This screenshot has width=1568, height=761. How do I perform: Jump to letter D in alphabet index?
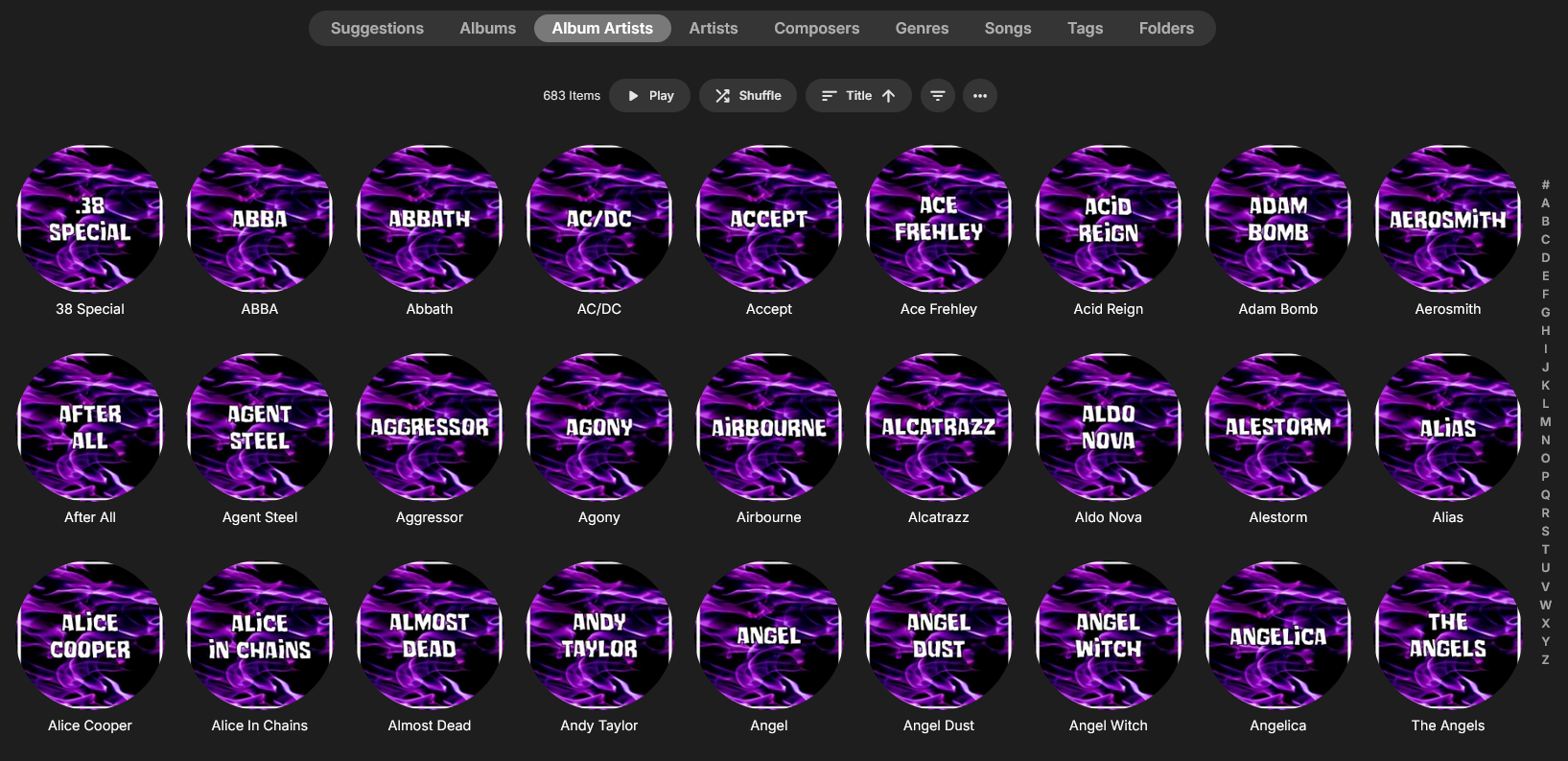coord(1545,258)
